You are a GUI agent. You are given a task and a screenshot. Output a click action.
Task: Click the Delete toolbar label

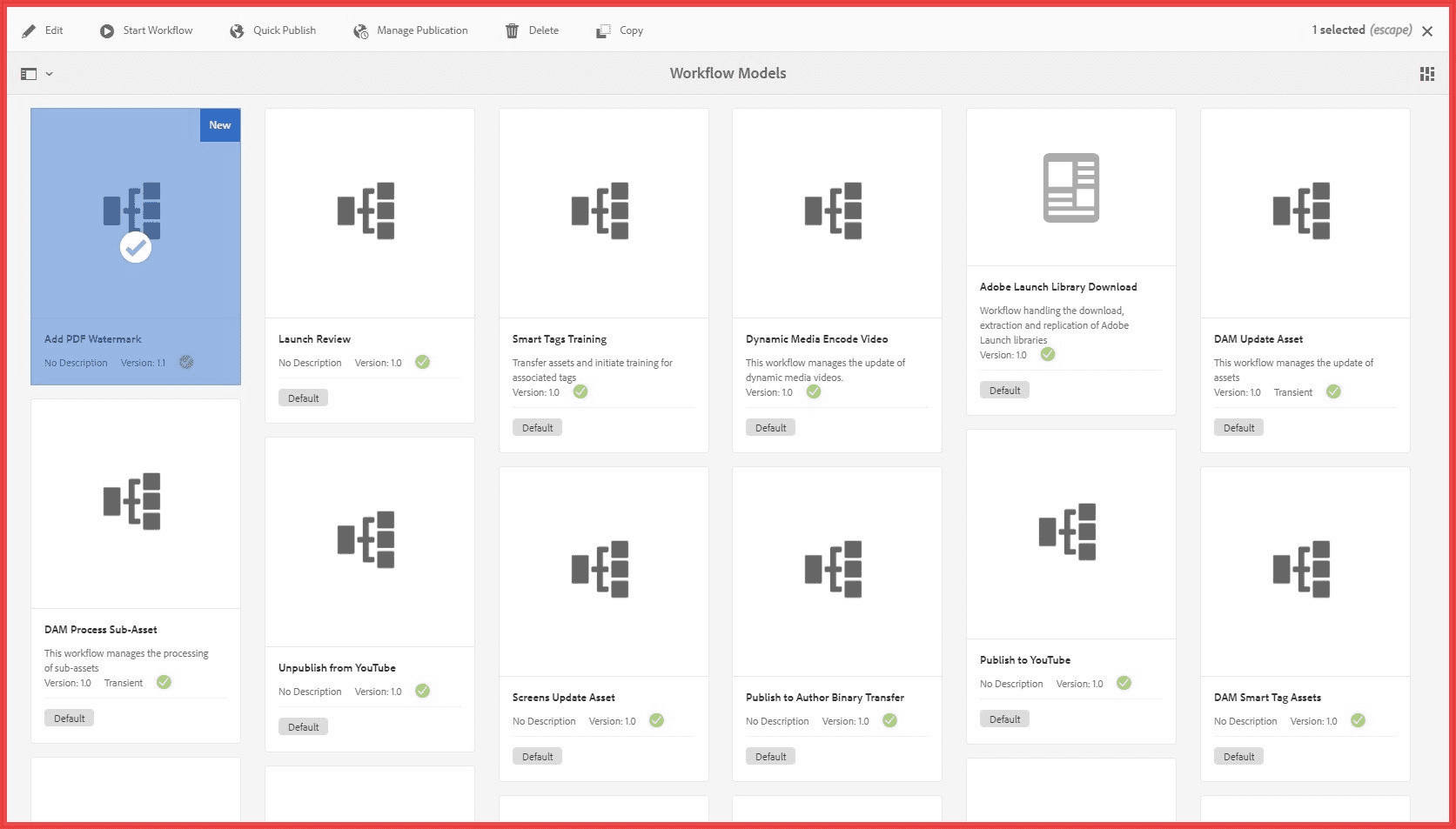coord(544,30)
